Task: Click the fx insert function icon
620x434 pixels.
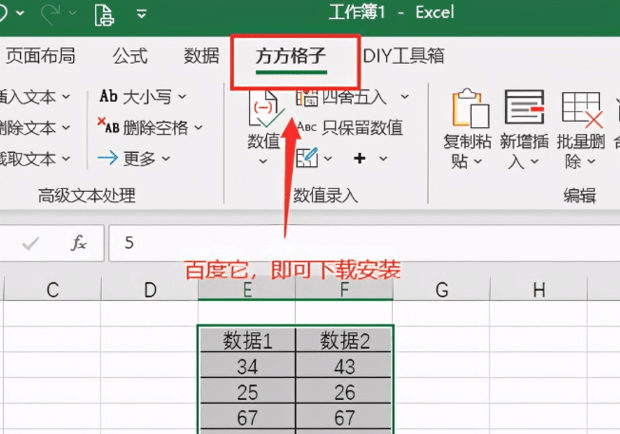Action: pyautogui.click(x=79, y=243)
